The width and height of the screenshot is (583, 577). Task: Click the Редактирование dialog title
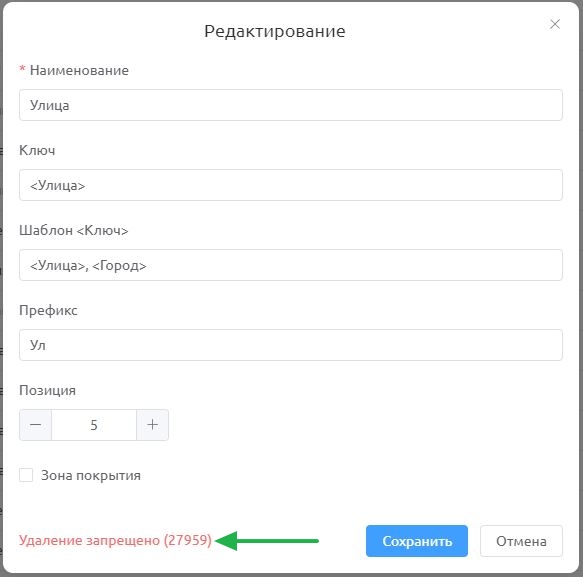tap(275, 31)
